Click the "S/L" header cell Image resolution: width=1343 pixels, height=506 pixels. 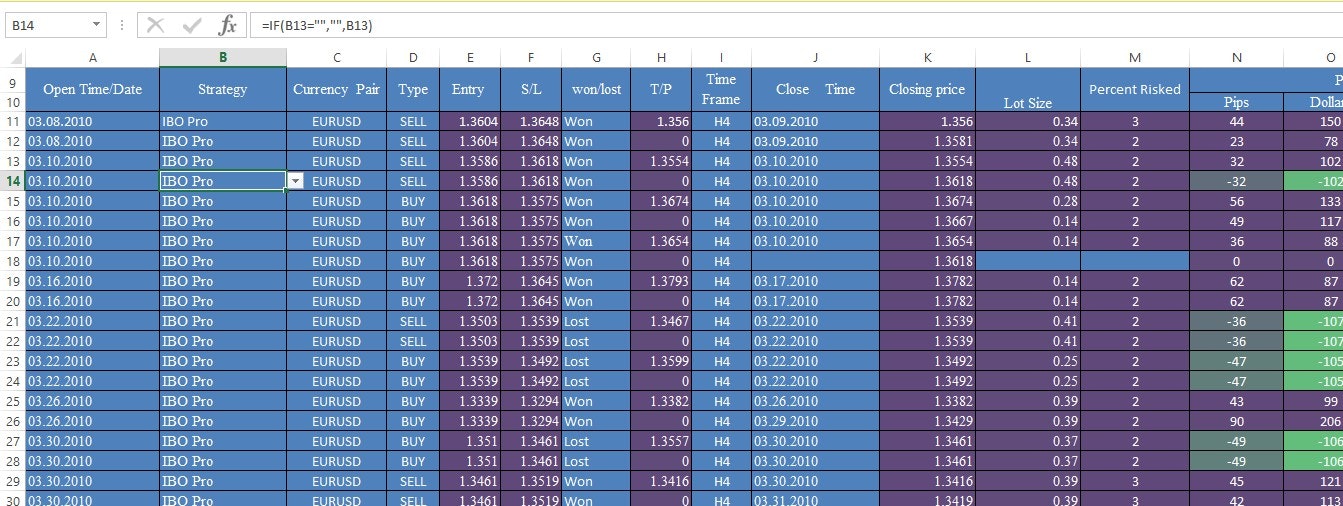tap(531, 89)
